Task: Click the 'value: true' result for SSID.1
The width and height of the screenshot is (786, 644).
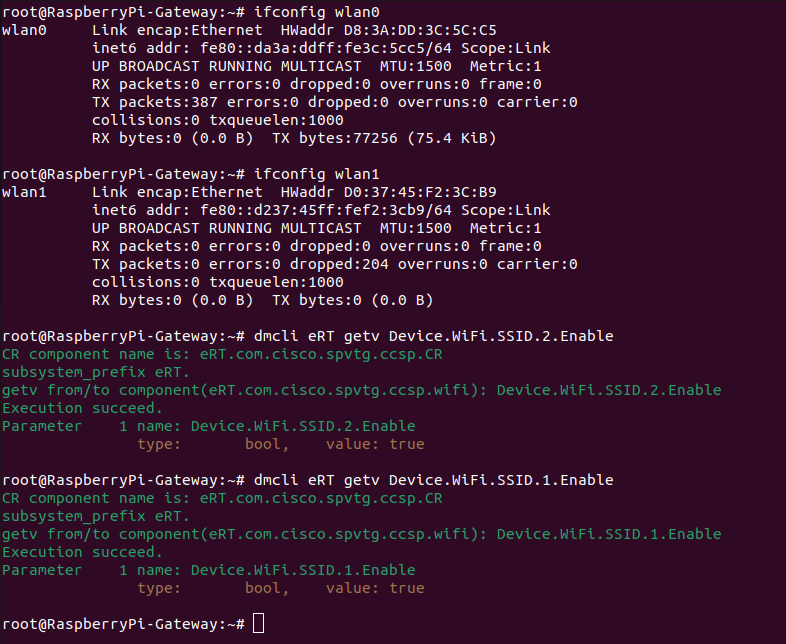Action: [375, 588]
